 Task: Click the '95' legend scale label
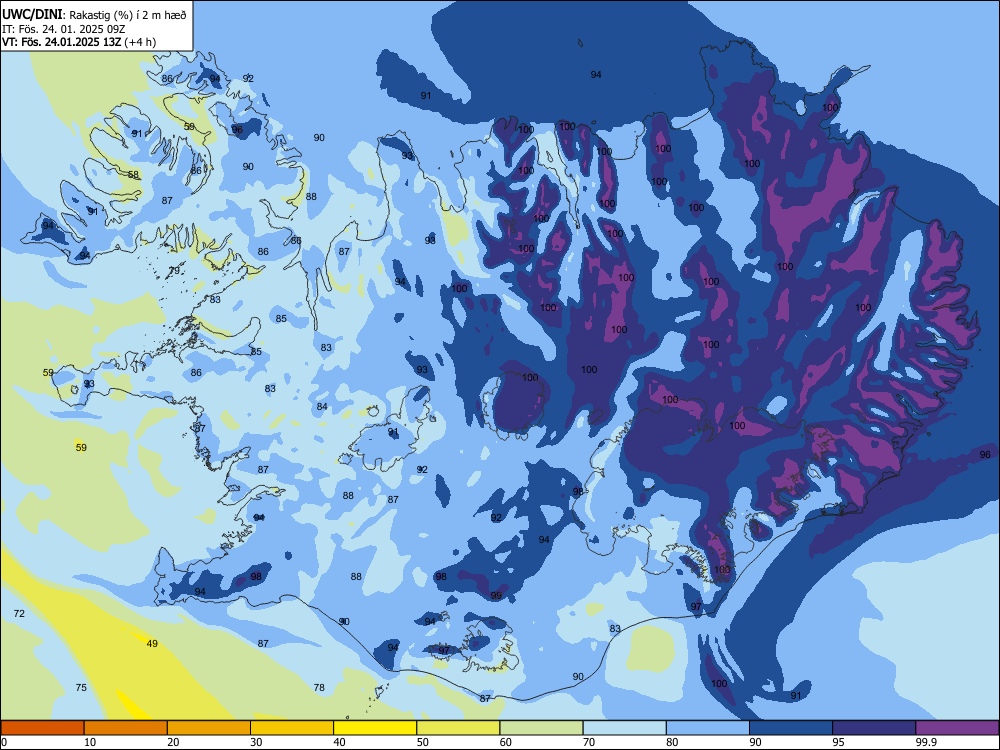tap(838, 742)
